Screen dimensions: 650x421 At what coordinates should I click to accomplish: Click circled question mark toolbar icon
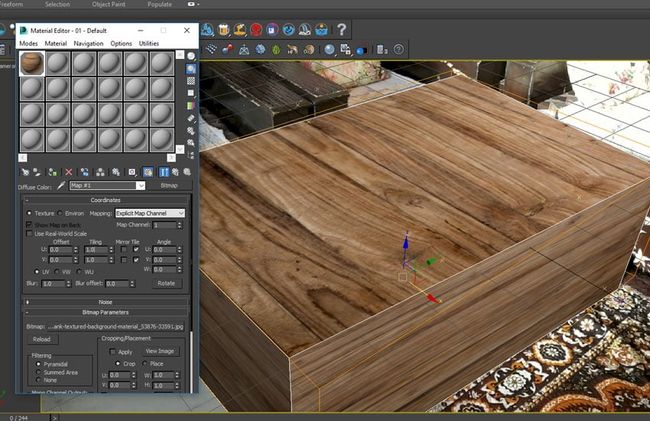[398, 50]
